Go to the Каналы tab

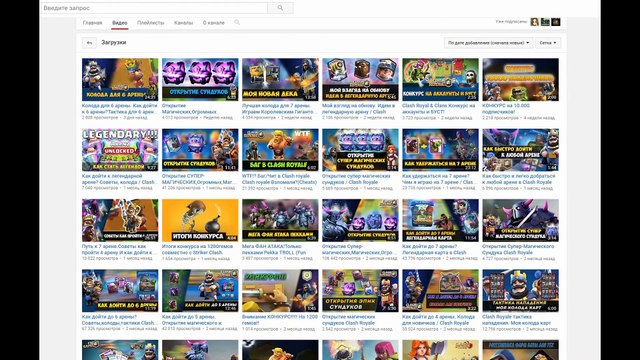pos(183,23)
